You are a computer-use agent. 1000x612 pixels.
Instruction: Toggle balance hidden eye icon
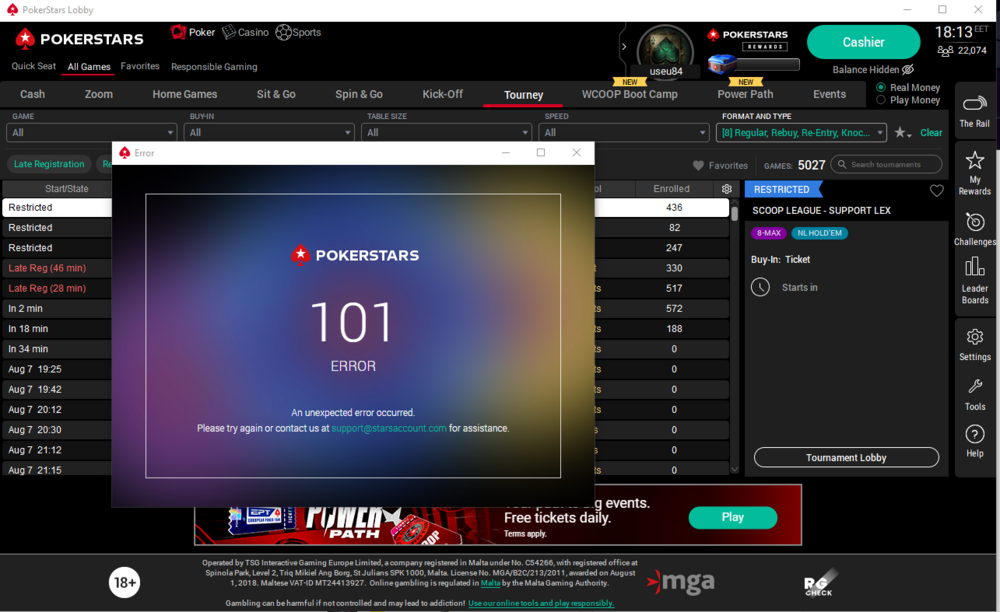(x=908, y=69)
